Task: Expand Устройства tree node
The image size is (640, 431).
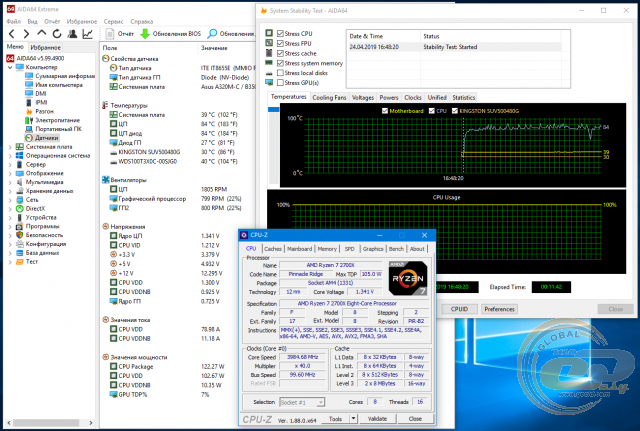Action: tap(10, 218)
